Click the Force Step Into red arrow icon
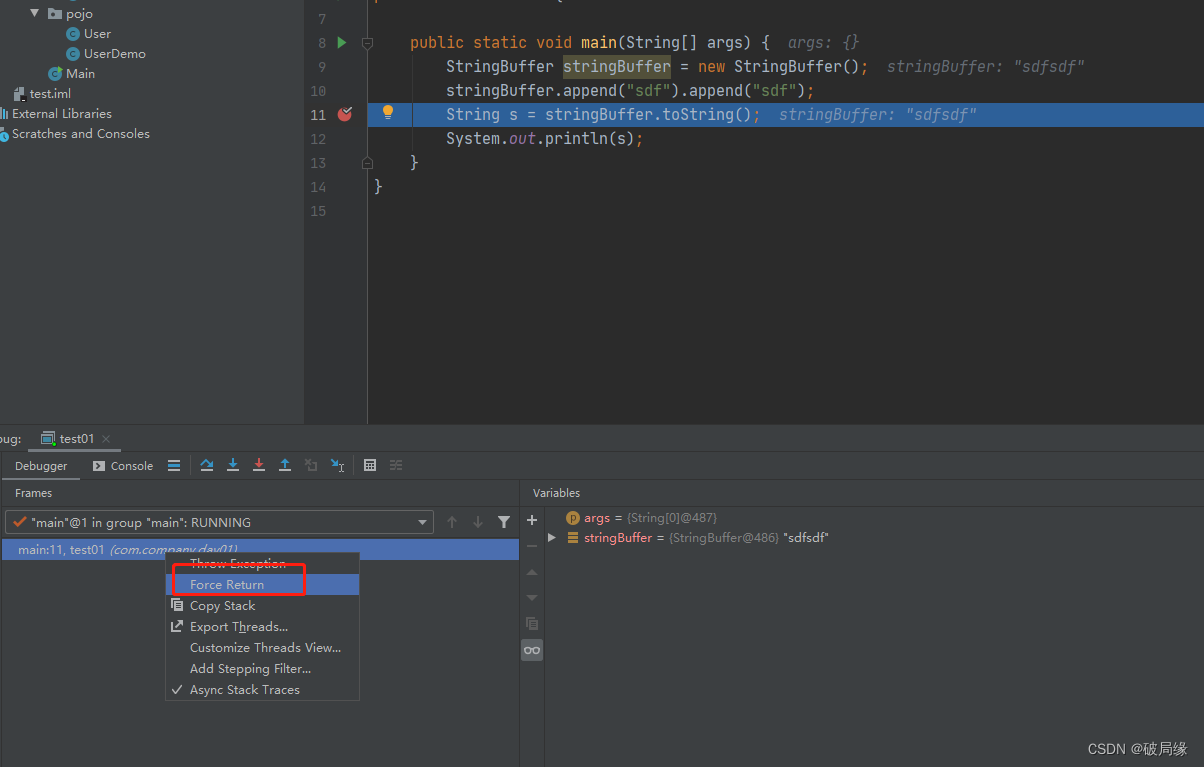The height and width of the screenshot is (767, 1204). coord(259,466)
